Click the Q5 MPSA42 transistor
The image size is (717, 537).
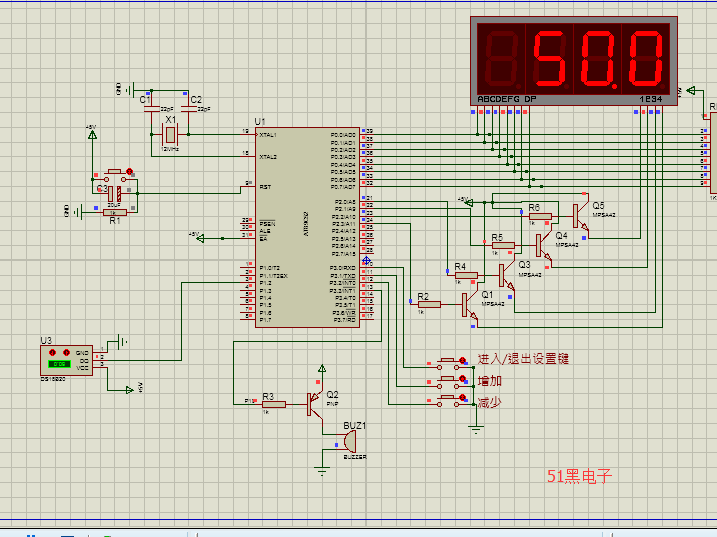580,220
